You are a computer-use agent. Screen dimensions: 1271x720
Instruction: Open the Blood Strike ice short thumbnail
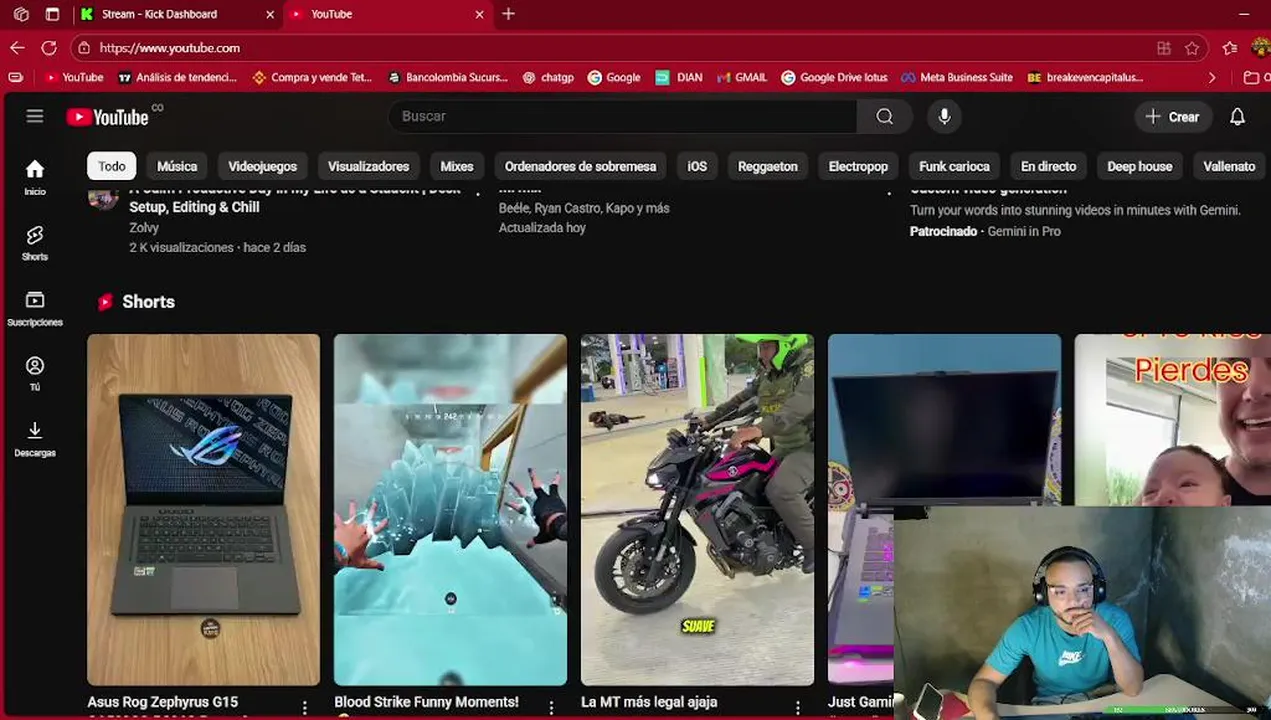point(450,510)
